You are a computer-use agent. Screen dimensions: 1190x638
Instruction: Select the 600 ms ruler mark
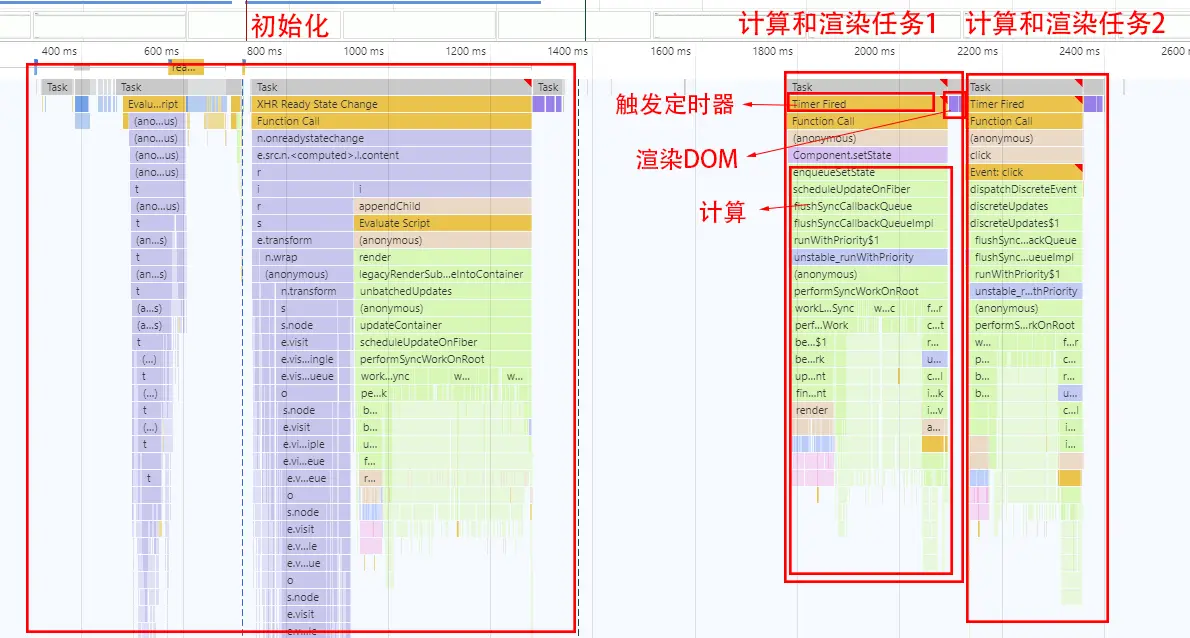coord(161,52)
